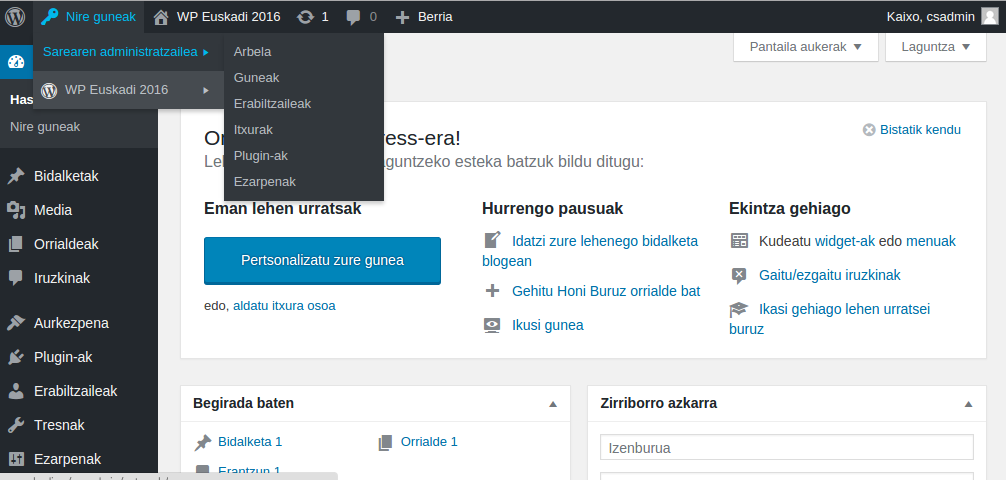Click the user icon next to Erabiltzaileak sidebar
This screenshot has width=1006, height=480.
pos(15,391)
